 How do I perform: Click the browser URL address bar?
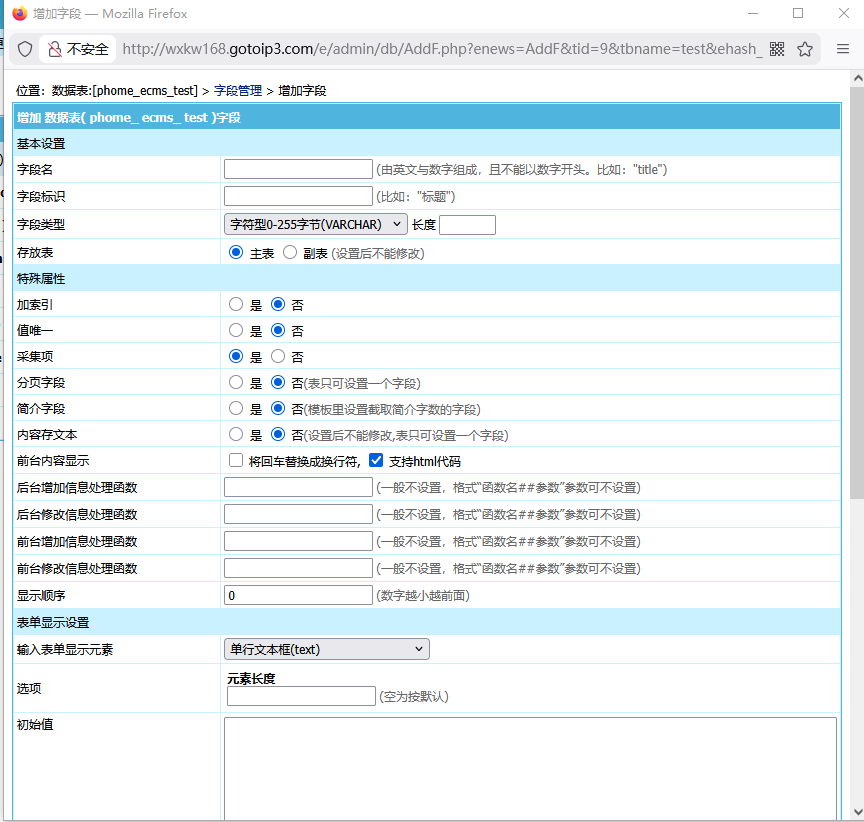(x=441, y=49)
